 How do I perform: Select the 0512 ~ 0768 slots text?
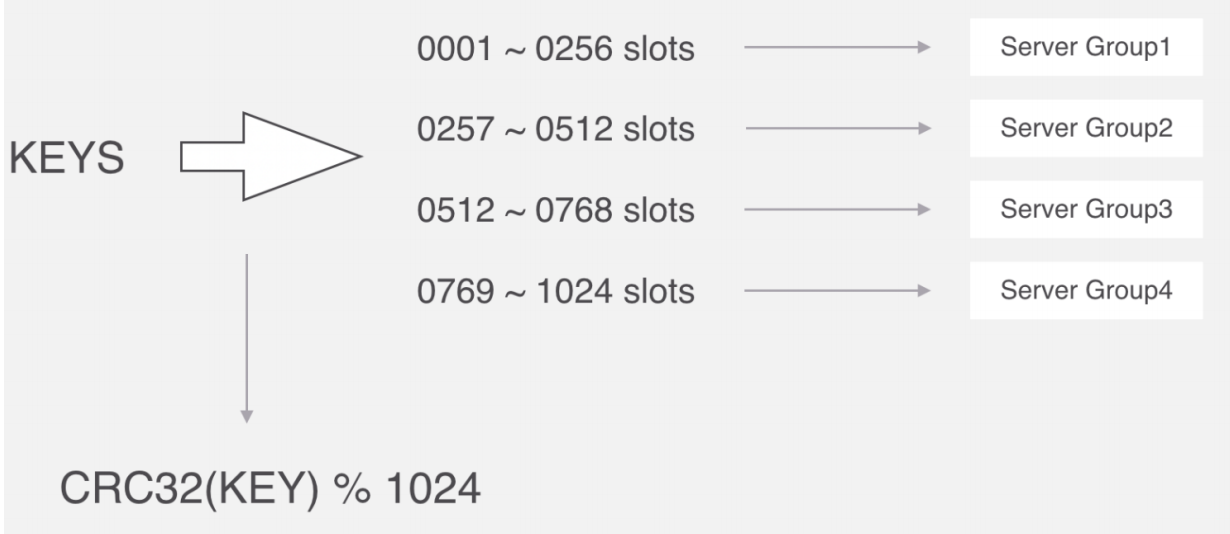click(555, 211)
